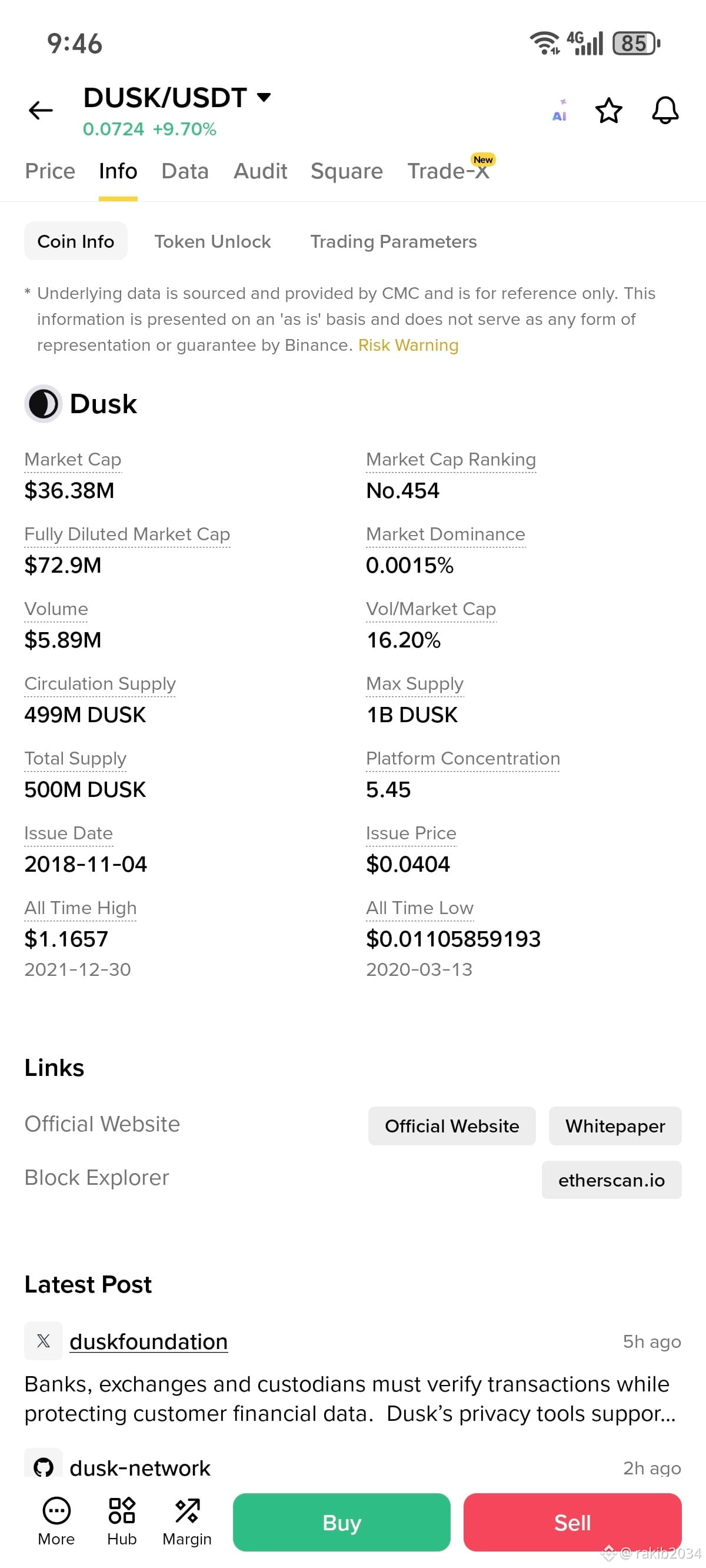Screen dimensions: 706x1568
Task: Tap the red Sell button
Action: tap(572, 1522)
